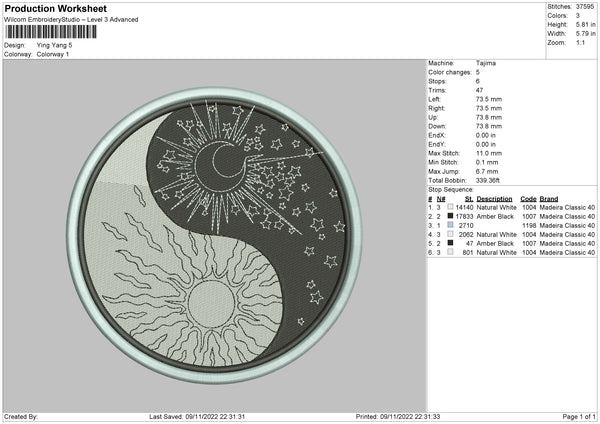Click the color swatch in stop sequence row 4
Screen dimensions: 600x424
[x=451, y=234]
